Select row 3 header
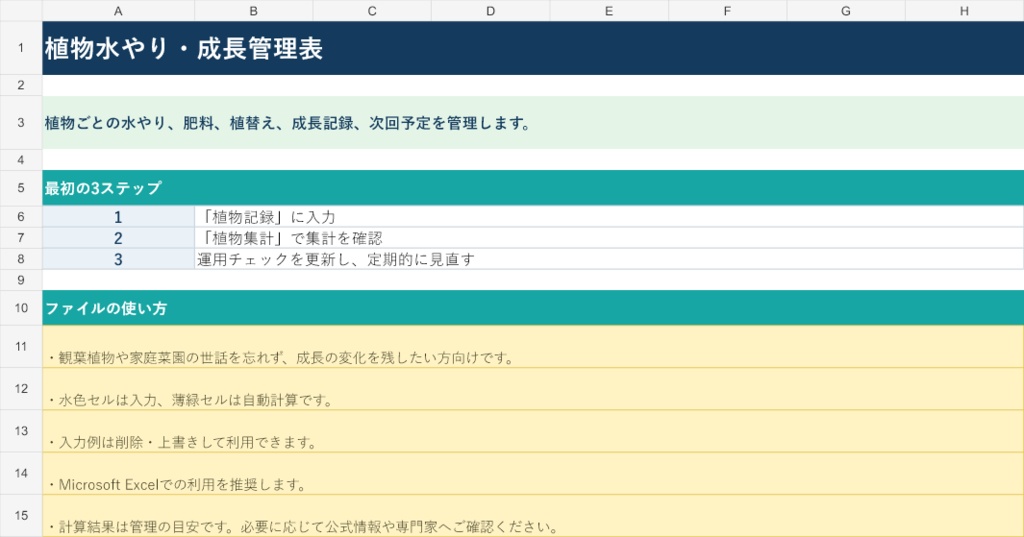 click(x=21, y=122)
